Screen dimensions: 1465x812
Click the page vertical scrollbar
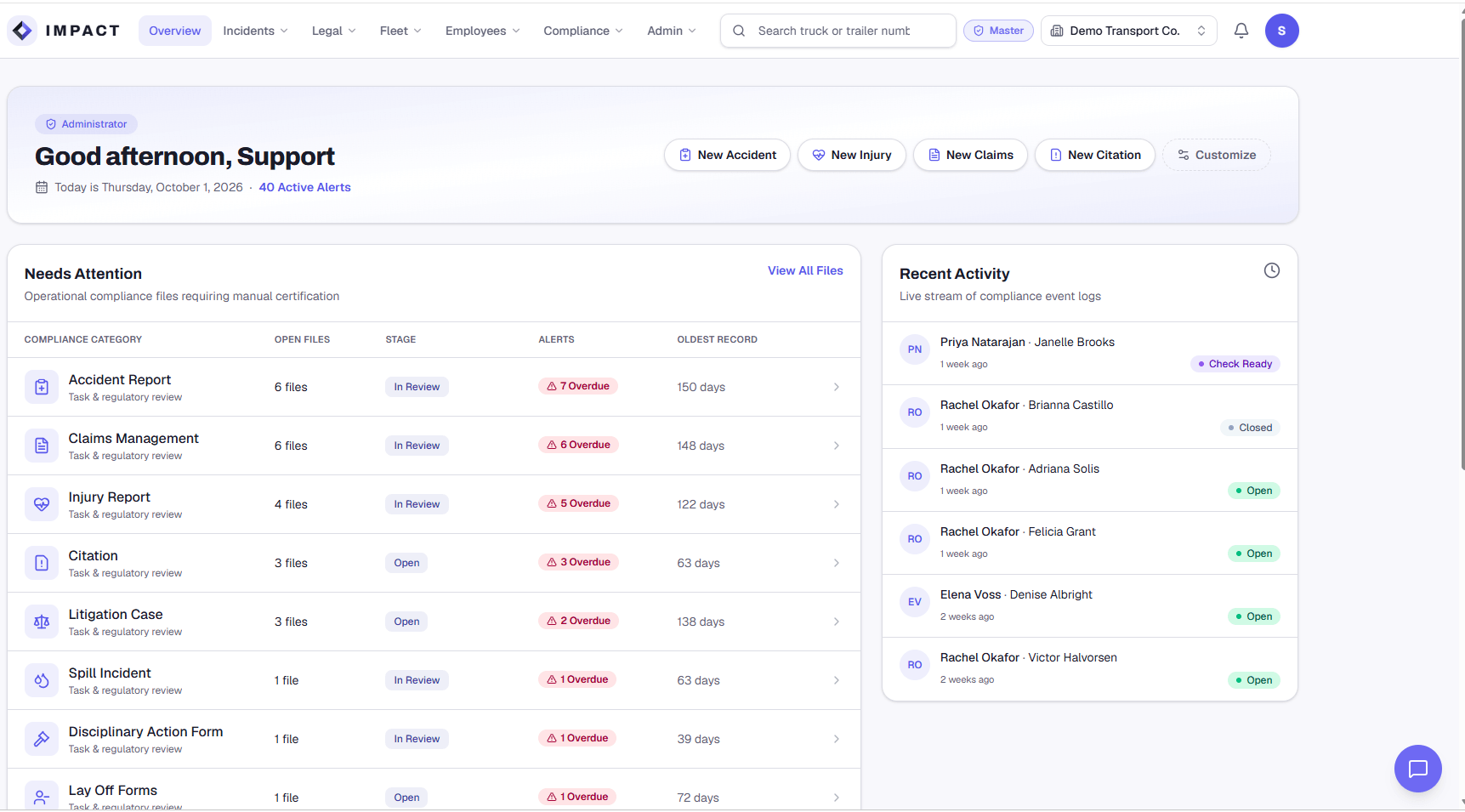(x=1462, y=244)
